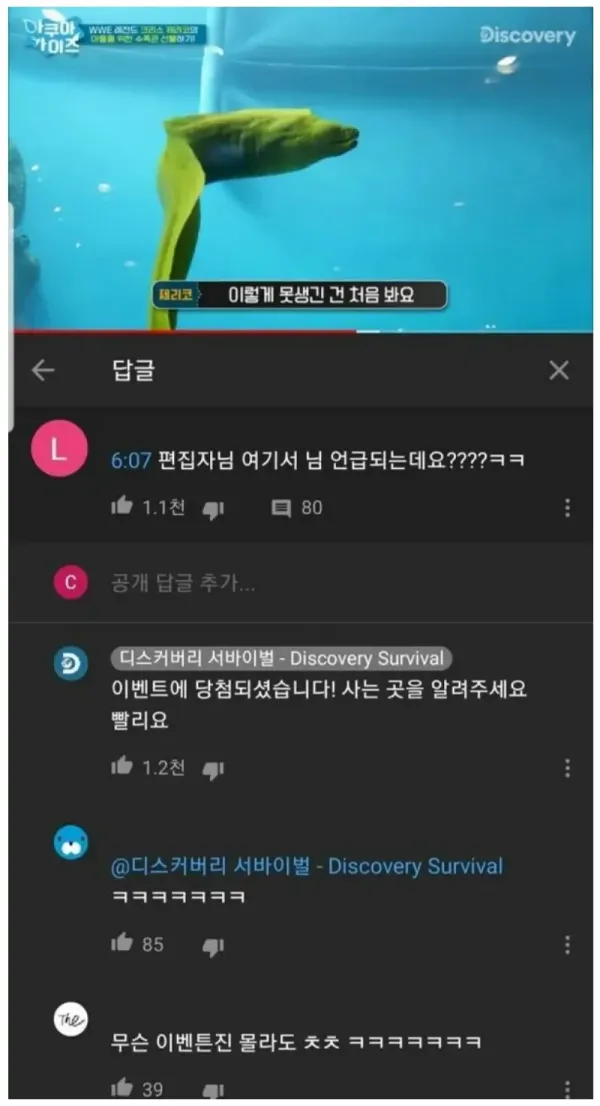View the Discovery Survival channel avatar
The height and width of the screenshot is (1106, 600).
71,664
